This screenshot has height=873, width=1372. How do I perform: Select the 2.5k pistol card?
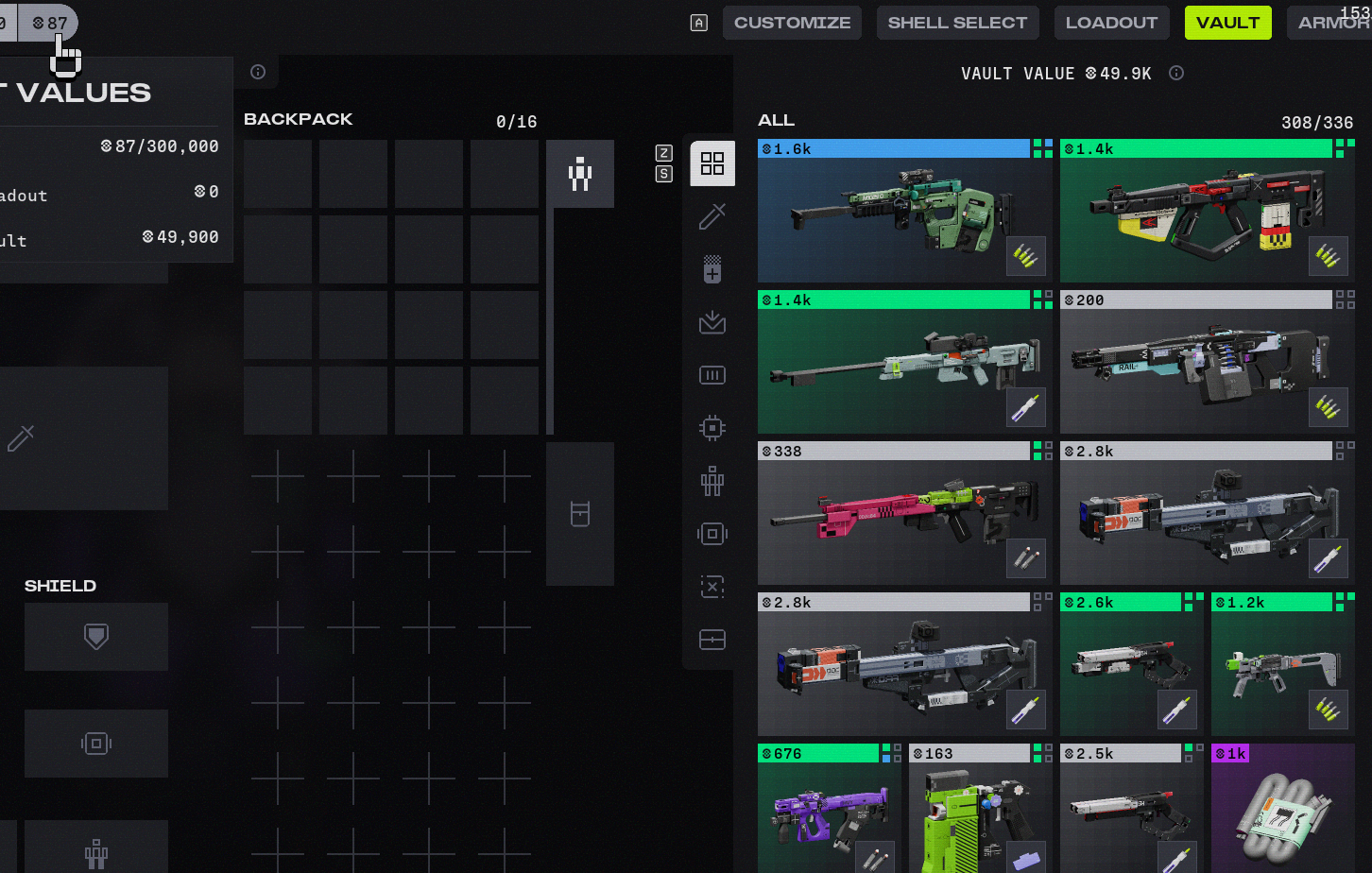(x=1132, y=809)
